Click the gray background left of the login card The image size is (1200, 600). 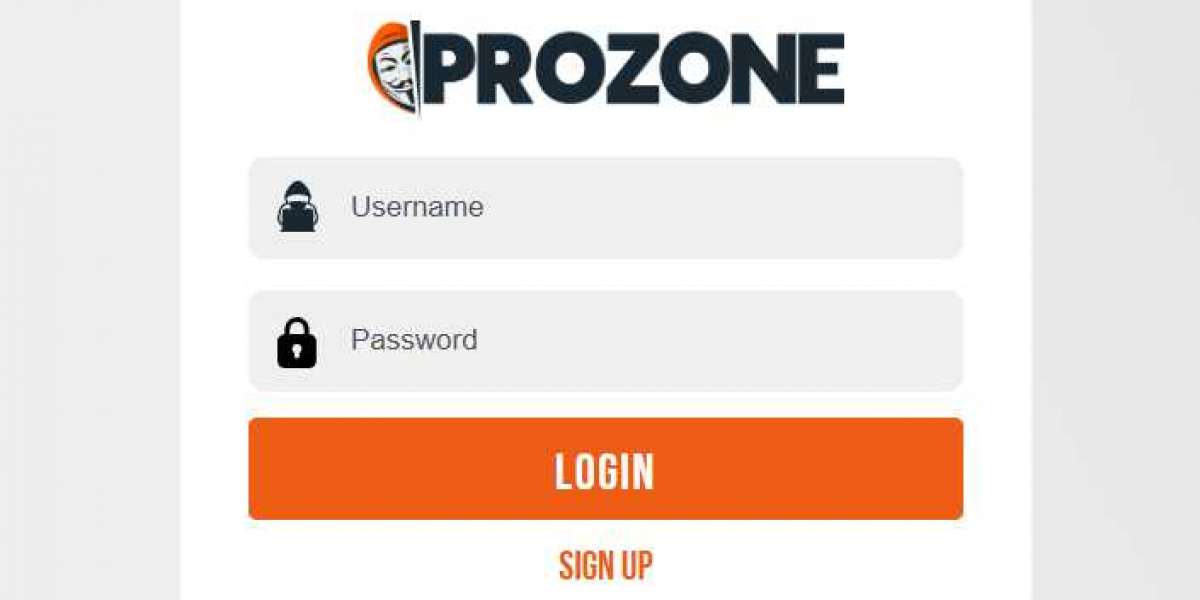[x=90, y=300]
